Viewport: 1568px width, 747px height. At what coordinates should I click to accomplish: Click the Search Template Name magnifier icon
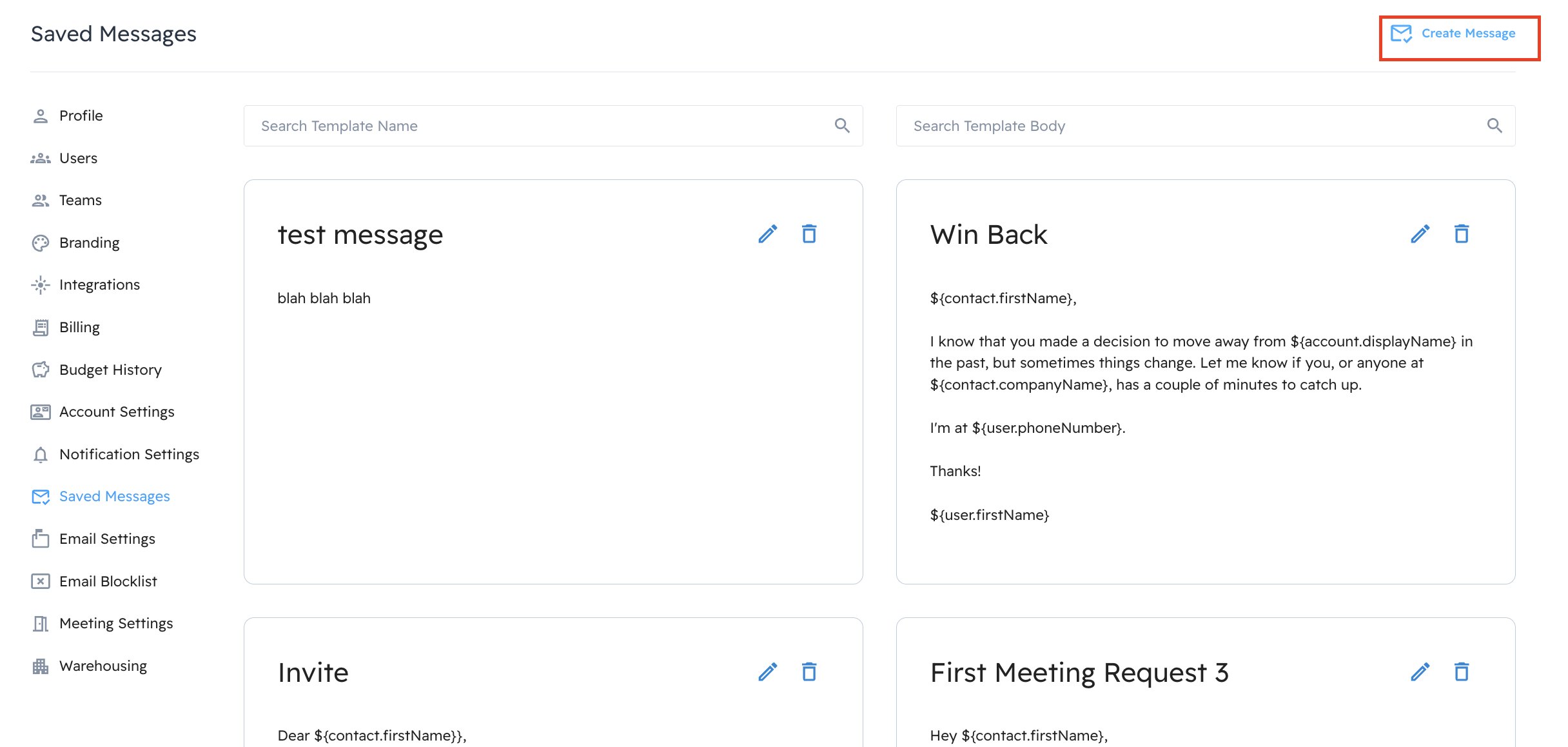(x=842, y=125)
